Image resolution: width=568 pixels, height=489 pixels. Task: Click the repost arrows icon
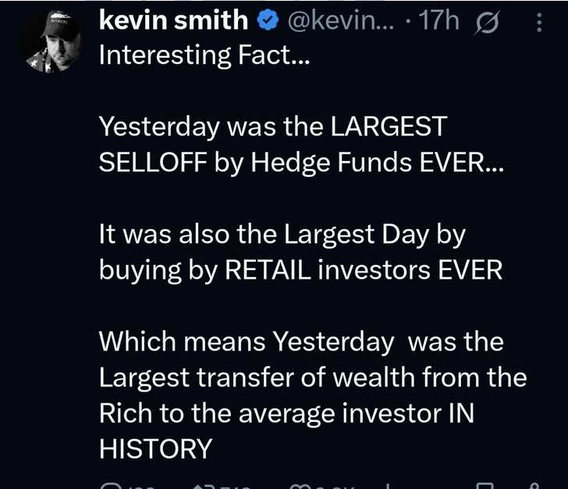point(203,486)
